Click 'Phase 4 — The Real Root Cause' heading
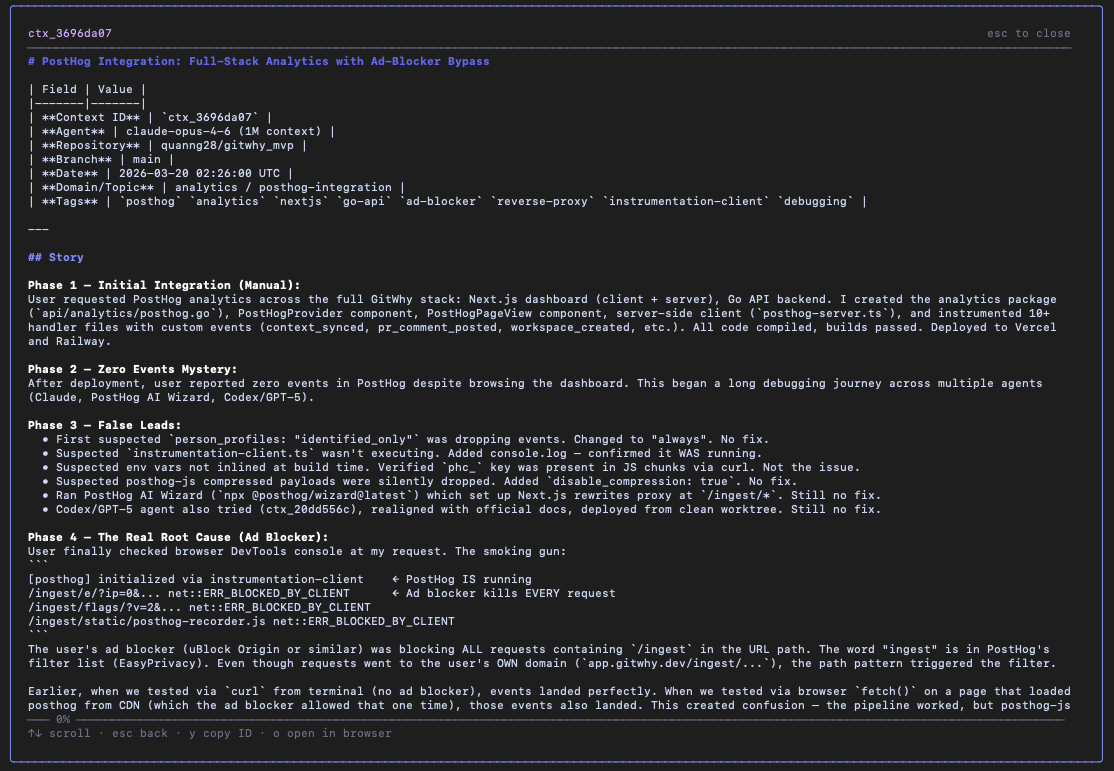The width and height of the screenshot is (1114, 771). [178, 537]
